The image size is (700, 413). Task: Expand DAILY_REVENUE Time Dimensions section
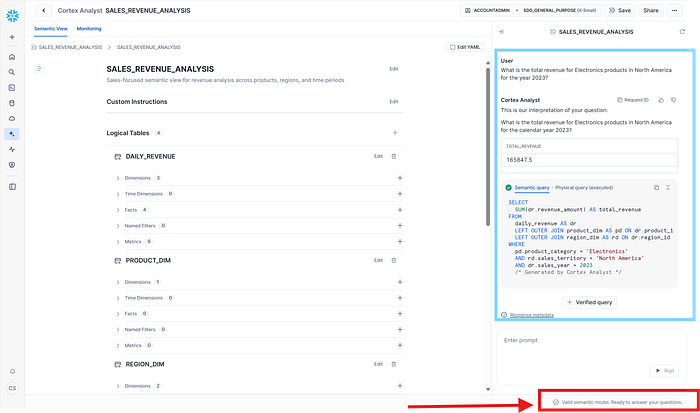tap(118, 194)
